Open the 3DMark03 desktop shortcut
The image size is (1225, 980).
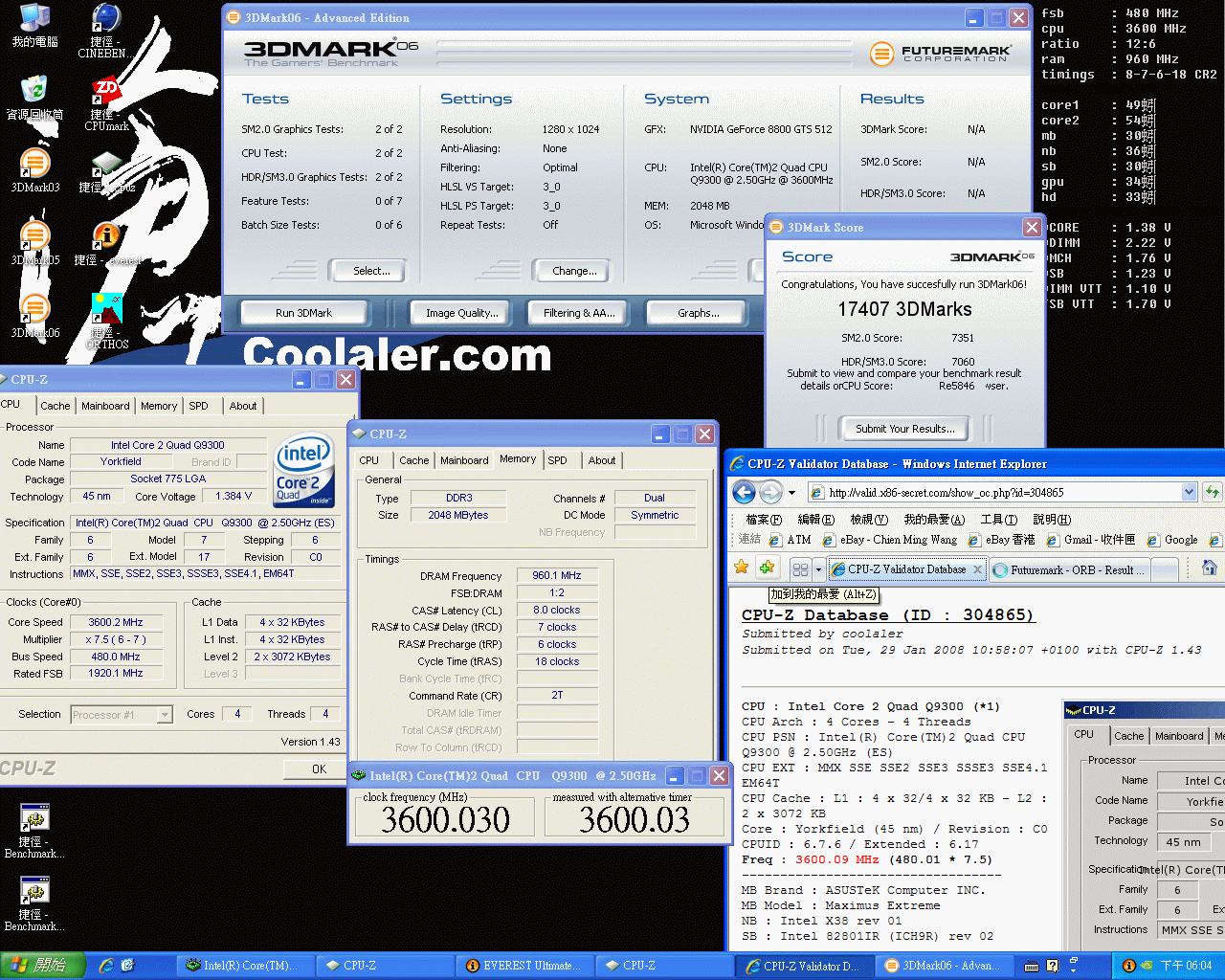pos(34,166)
